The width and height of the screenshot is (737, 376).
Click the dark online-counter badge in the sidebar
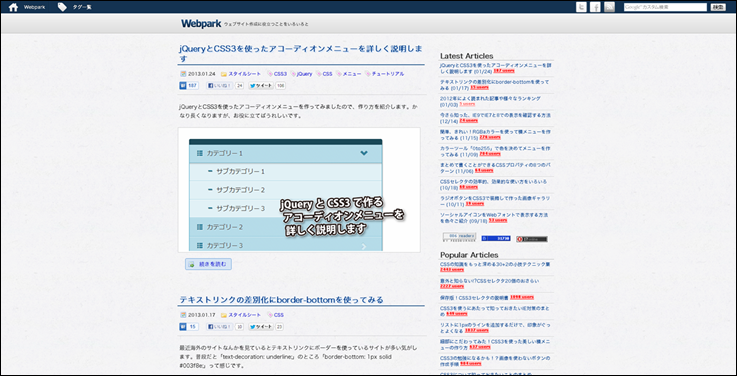tap(532, 239)
